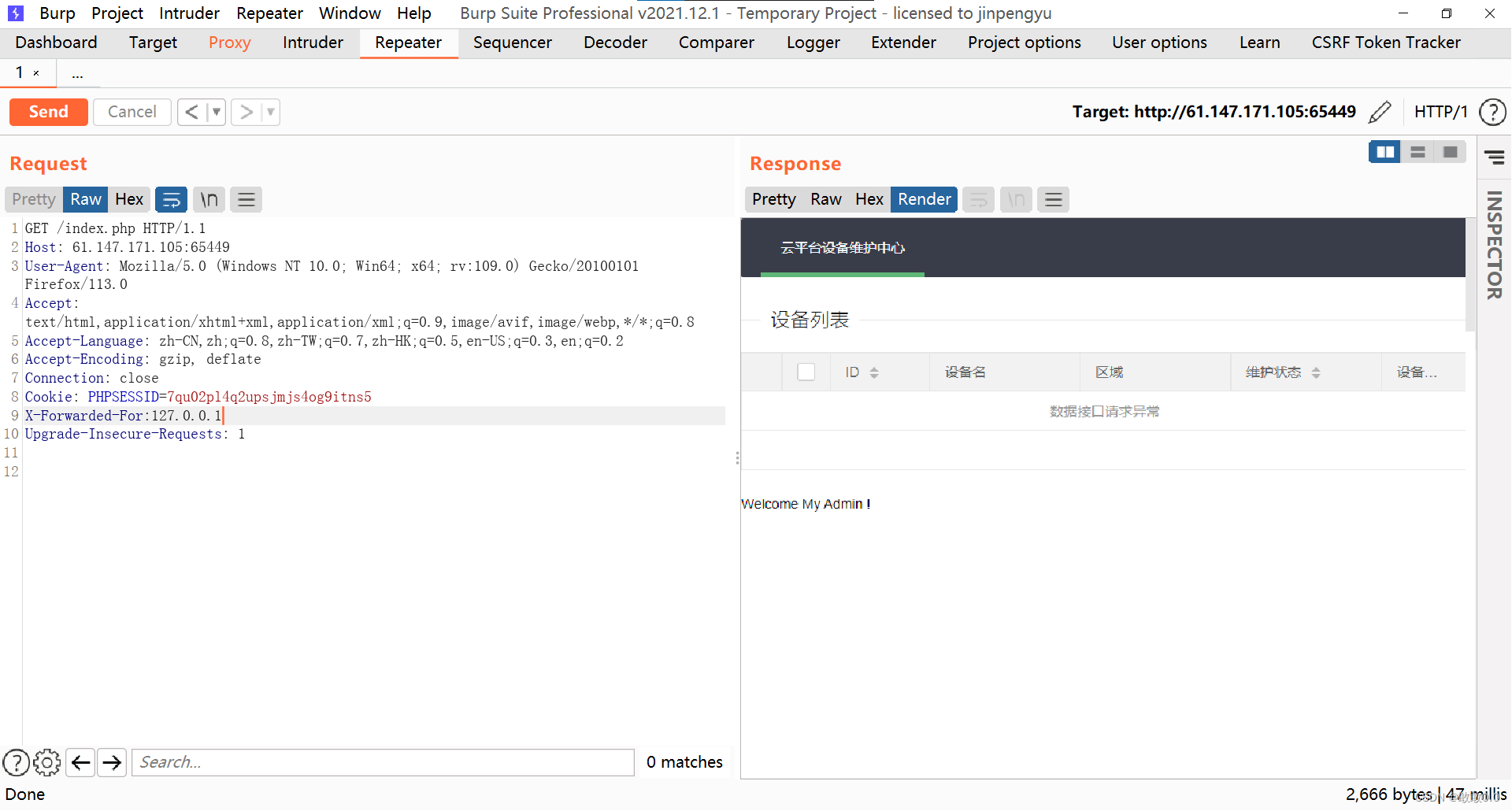Image resolution: width=1512 pixels, height=811 pixels.
Task: Click the combined single-view layout icon
Action: pos(1451,151)
